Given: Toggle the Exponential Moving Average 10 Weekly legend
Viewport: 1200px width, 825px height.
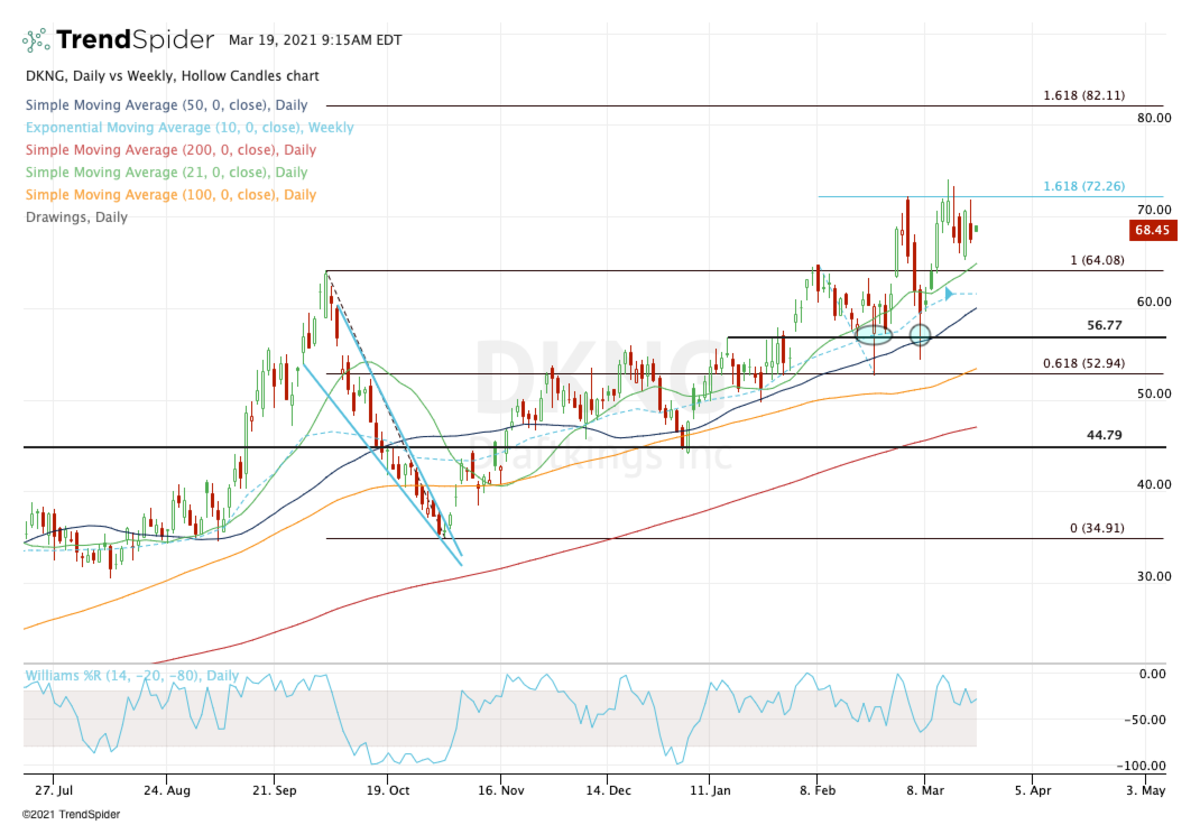Looking at the screenshot, I should [x=189, y=128].
